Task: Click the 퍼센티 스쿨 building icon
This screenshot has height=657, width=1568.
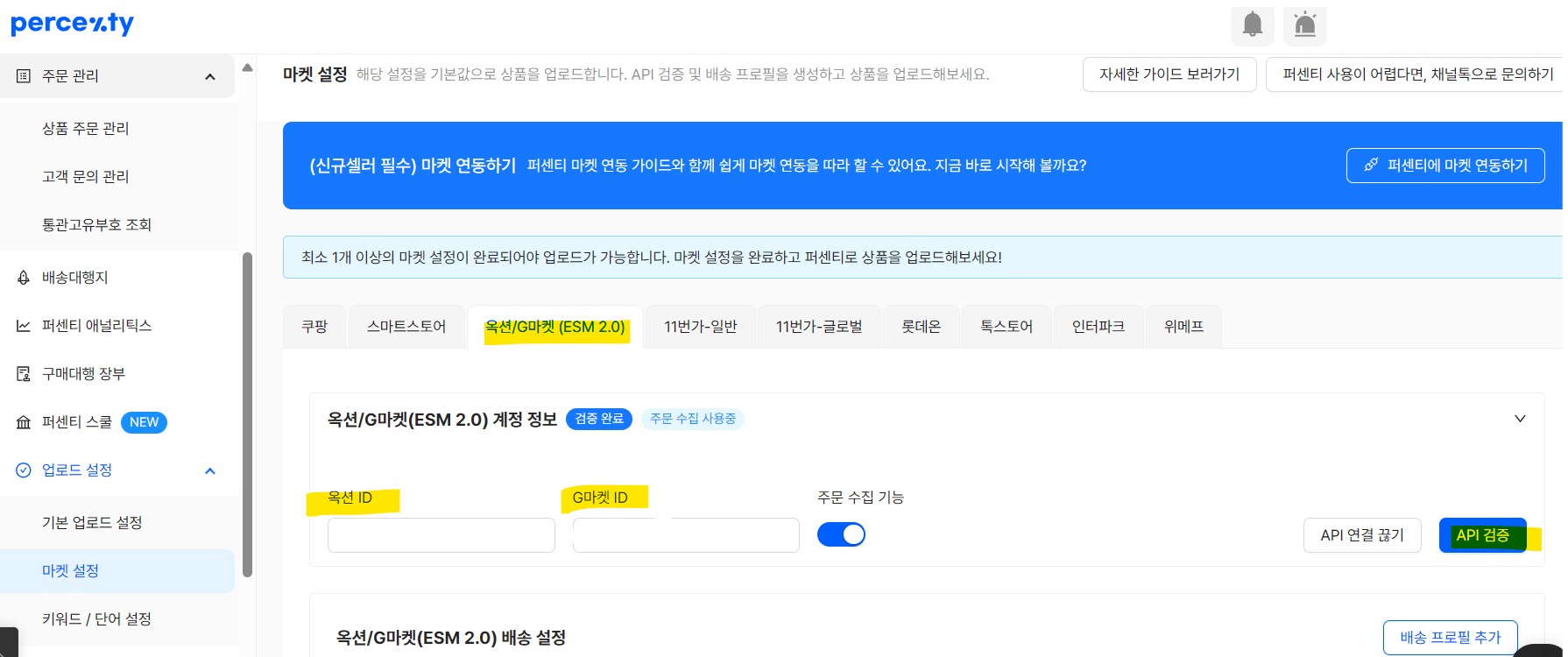Action: click(24, 422)
